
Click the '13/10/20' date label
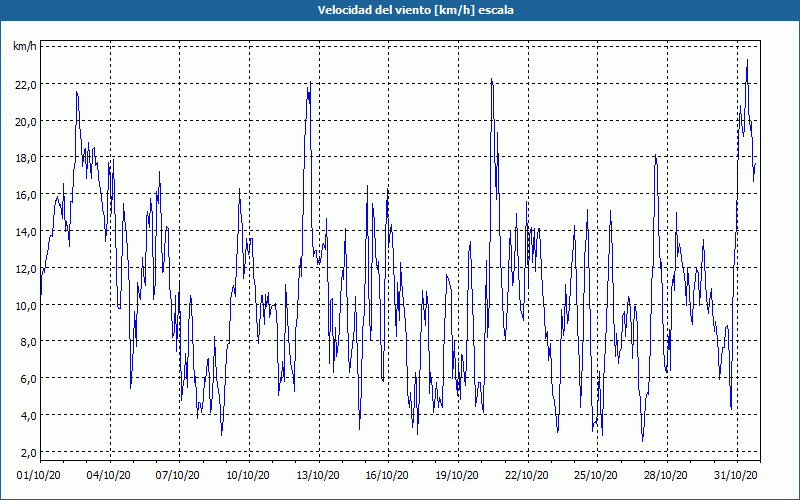[x=318, y=475]
